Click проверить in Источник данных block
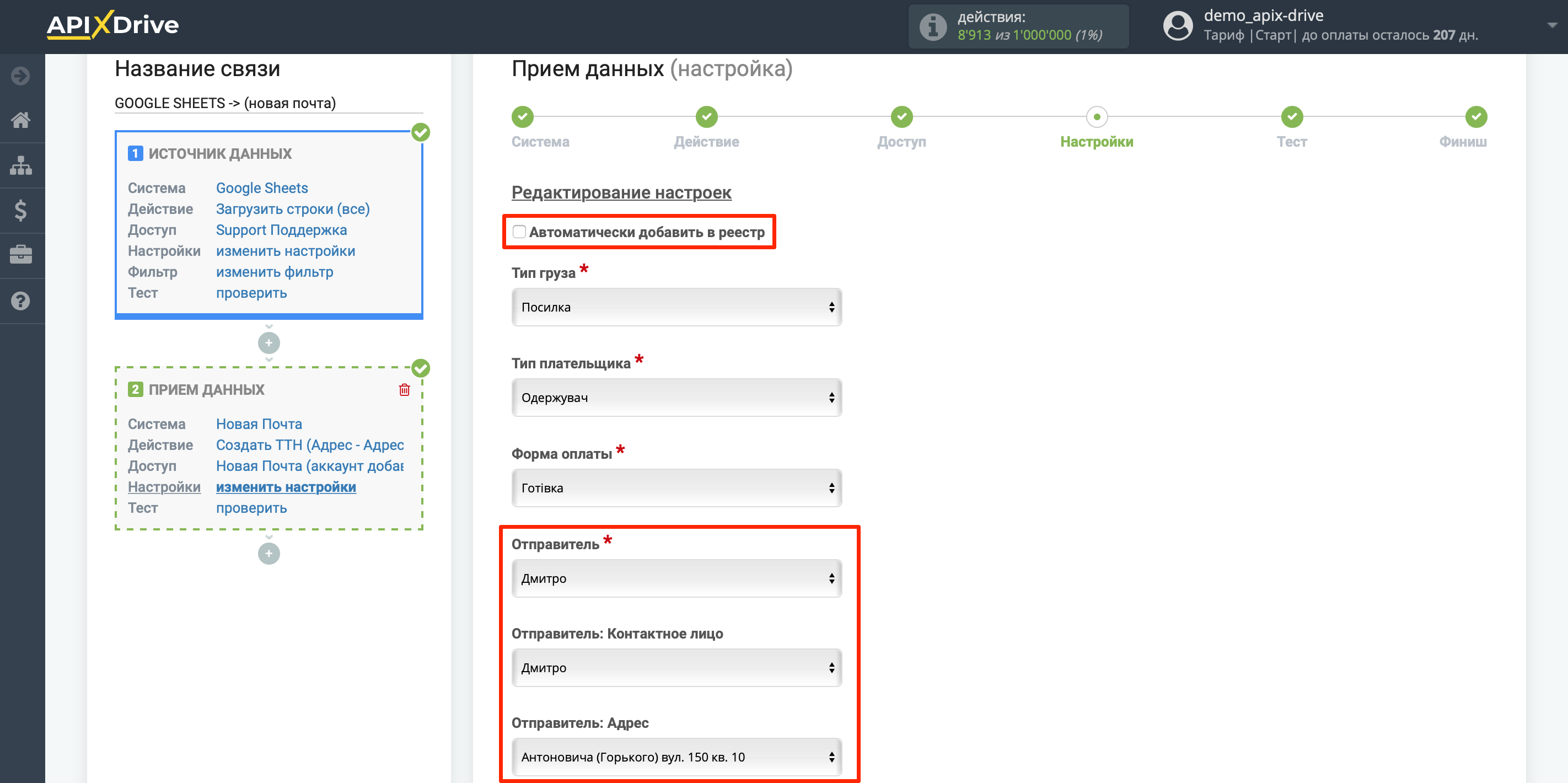 [251, 293]
